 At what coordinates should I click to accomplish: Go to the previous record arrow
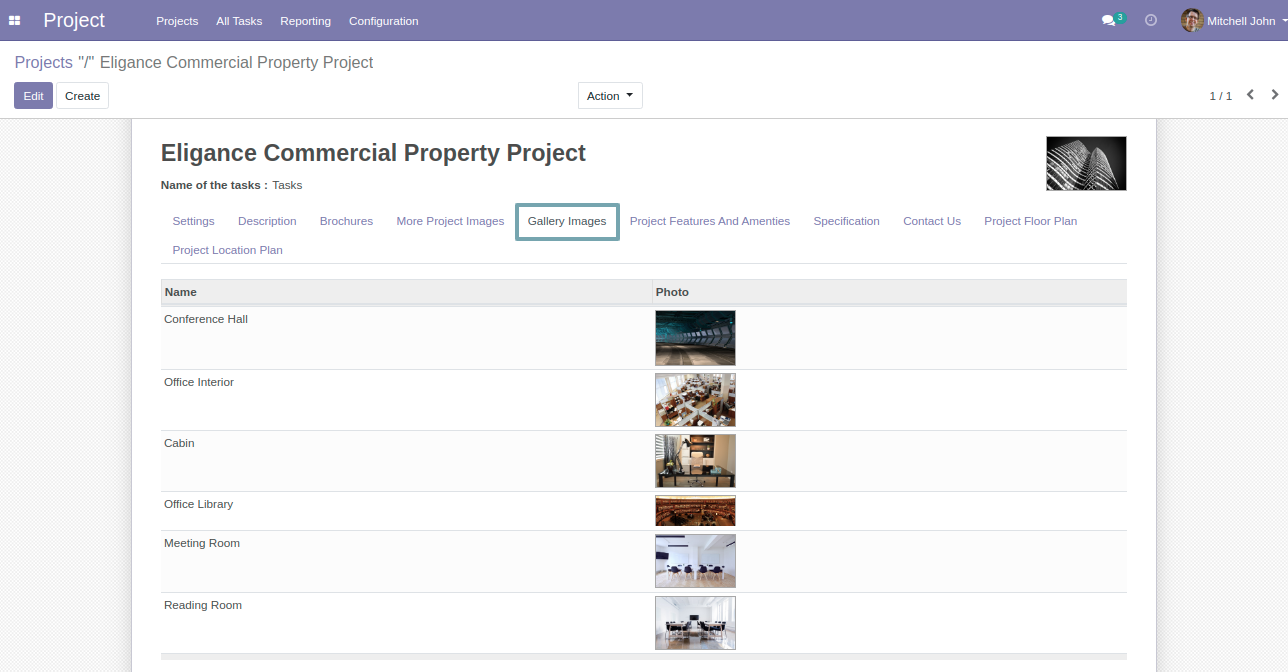coord(1250,95)
